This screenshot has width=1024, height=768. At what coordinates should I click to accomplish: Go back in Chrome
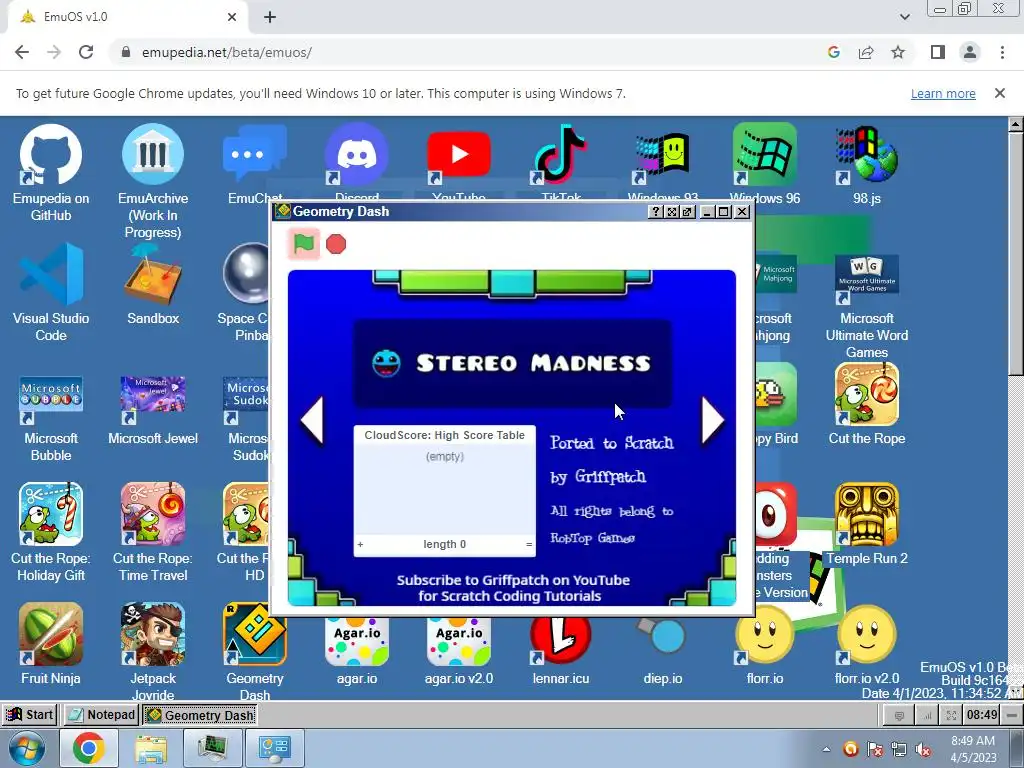[22, 52]
